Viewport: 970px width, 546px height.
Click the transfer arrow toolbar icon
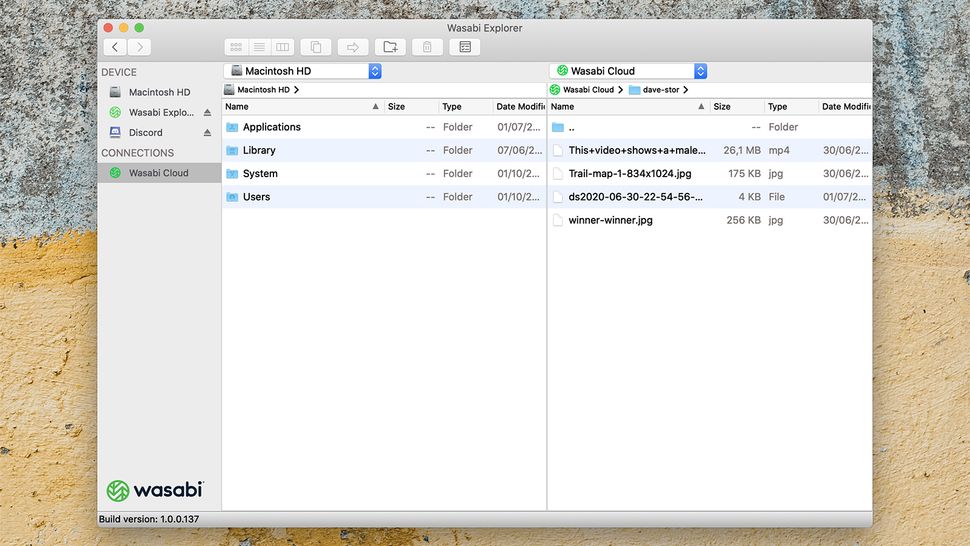pos(353,47)
